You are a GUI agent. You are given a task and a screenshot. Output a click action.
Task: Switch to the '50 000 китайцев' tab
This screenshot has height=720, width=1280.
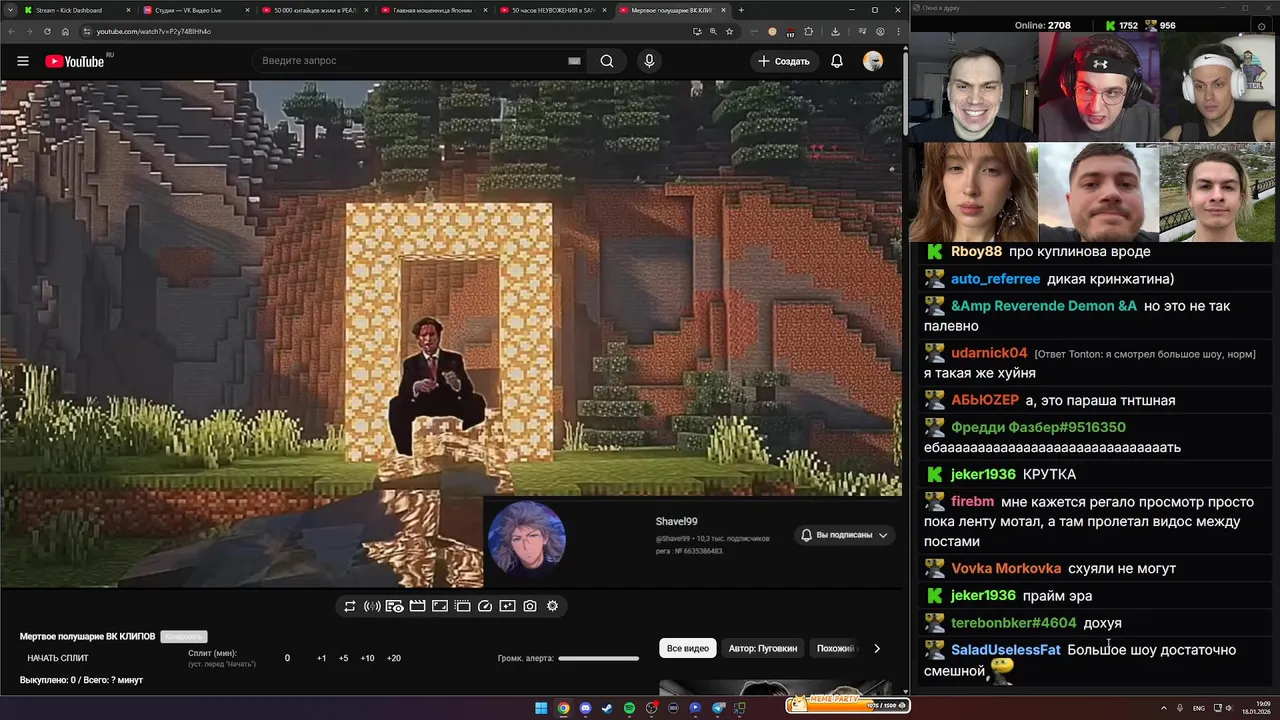click(x=315, y=10)
